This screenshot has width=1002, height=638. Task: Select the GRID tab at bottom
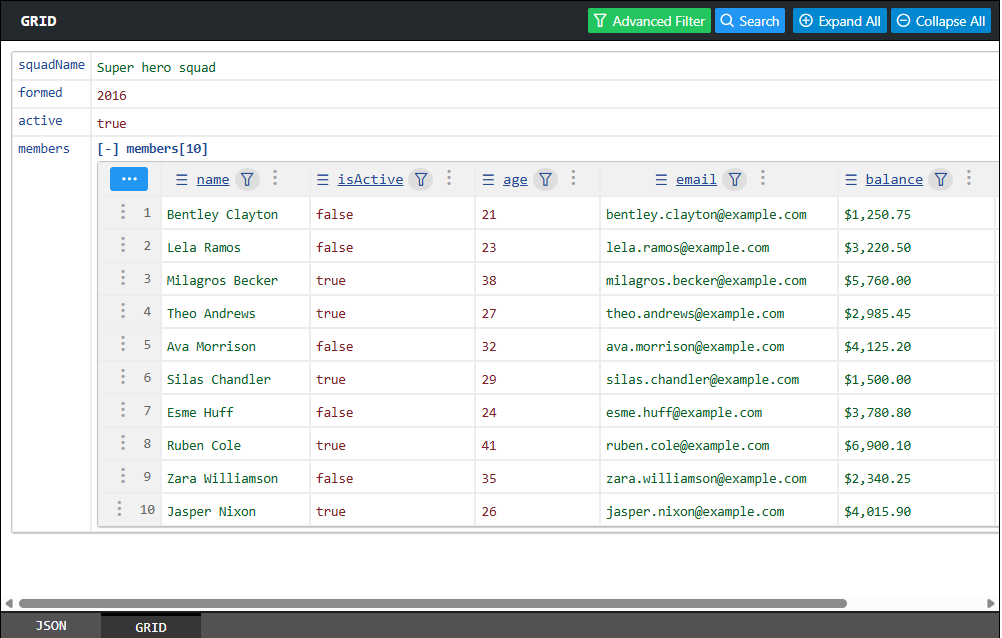151,627
